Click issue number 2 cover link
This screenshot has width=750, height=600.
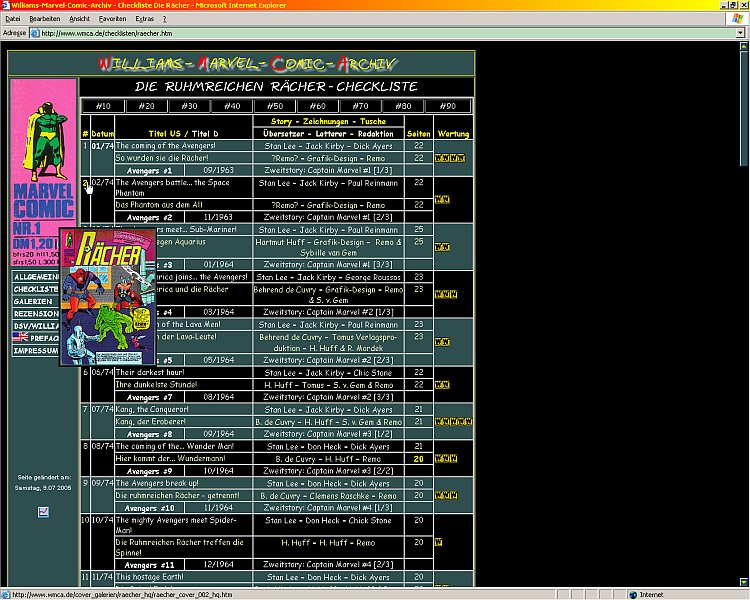(85, 183)
